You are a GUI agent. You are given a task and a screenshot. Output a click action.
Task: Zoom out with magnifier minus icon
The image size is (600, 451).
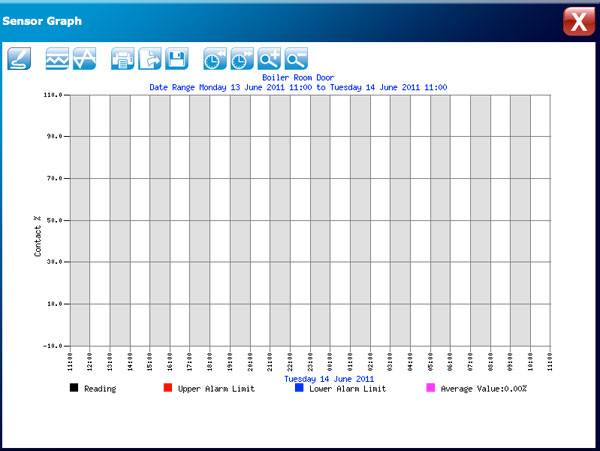pos(296,59)
